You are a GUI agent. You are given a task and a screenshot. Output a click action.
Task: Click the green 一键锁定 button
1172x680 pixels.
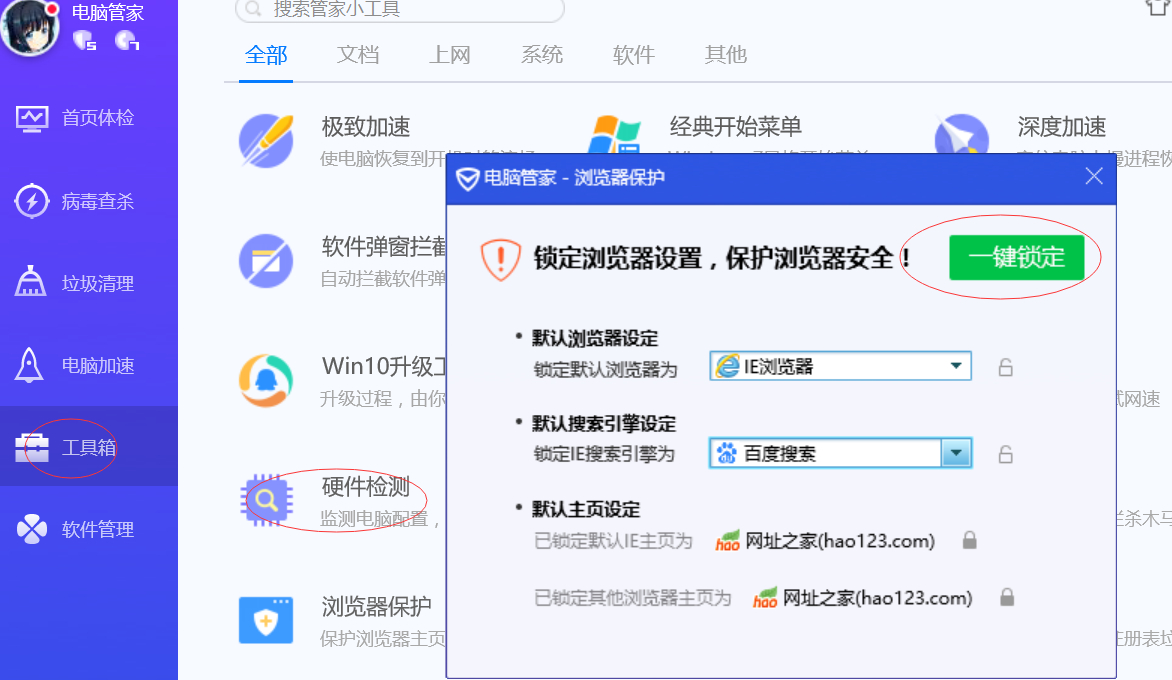tap(1017, 258)
